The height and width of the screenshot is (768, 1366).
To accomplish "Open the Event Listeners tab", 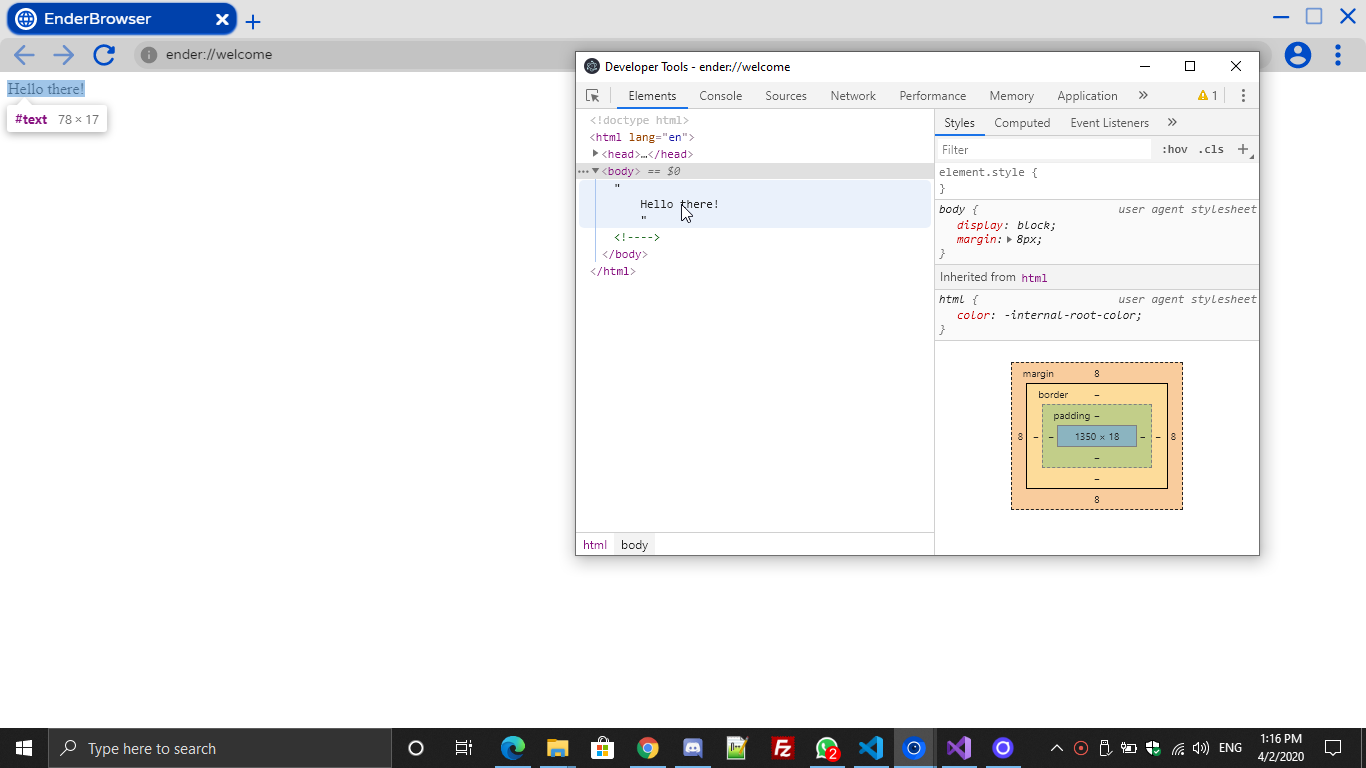I will [1109, 123].
